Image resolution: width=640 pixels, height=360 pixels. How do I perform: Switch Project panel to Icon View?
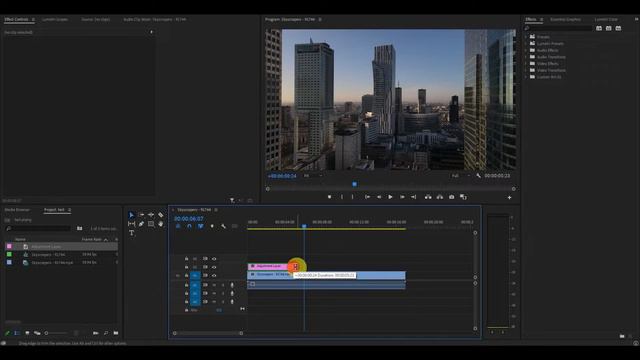click(27, 333)
